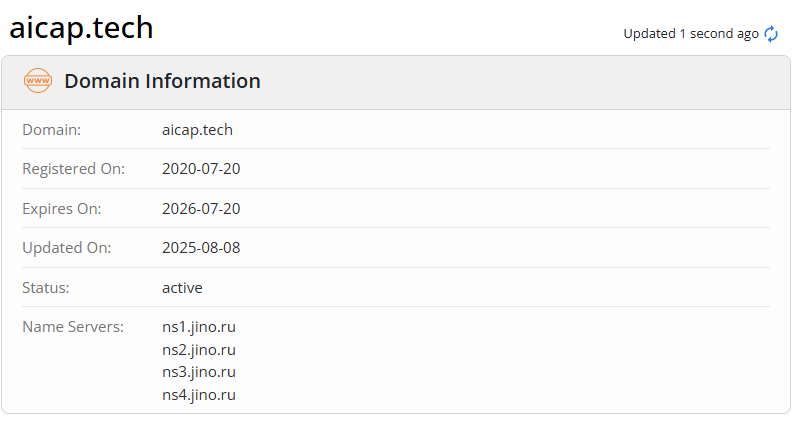Click the 'Updated 1 second ago' text
Image resolution: width=796 pixels, height=424 pixels.
tap(691, 34)
